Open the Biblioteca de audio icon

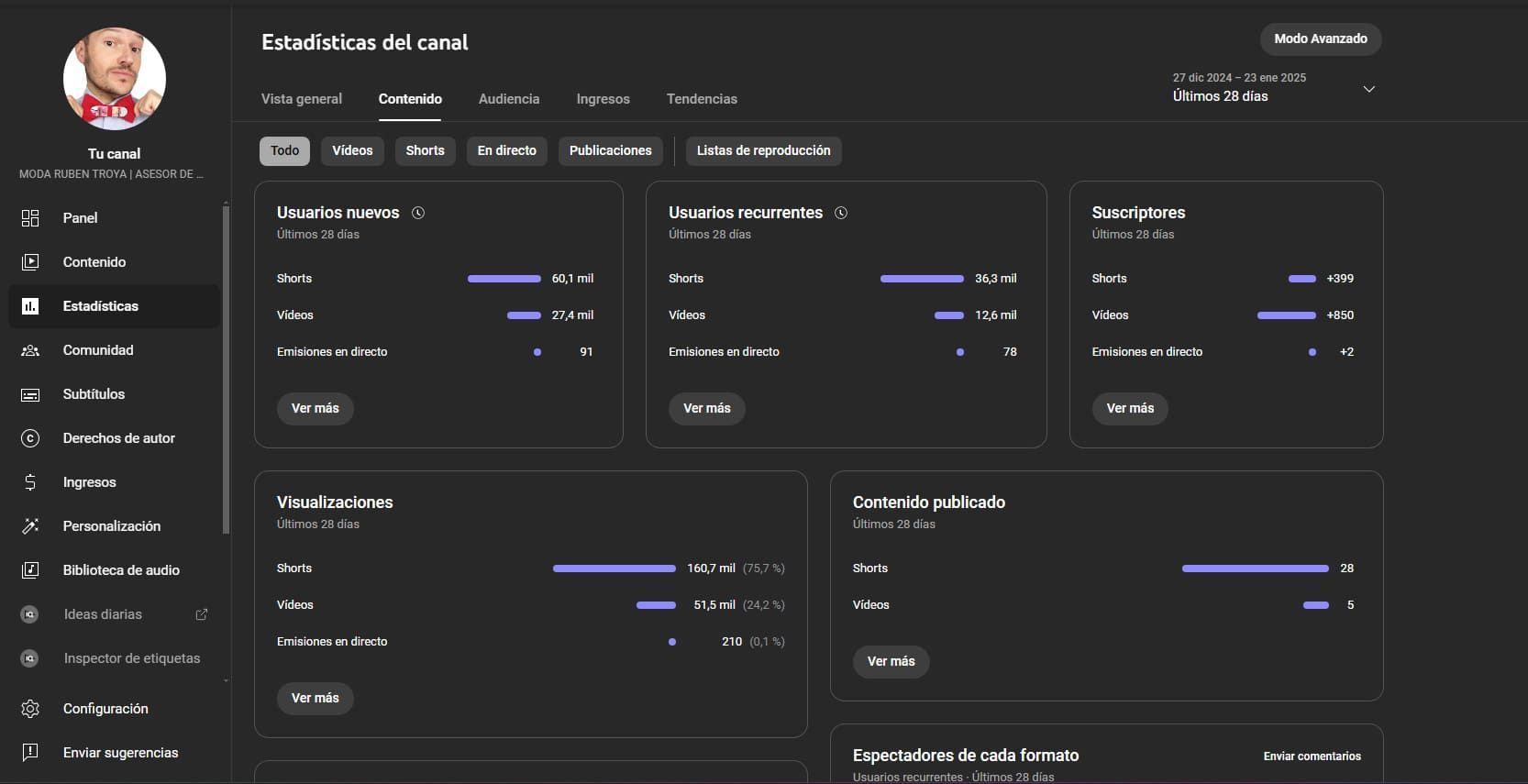pos(30,570)
